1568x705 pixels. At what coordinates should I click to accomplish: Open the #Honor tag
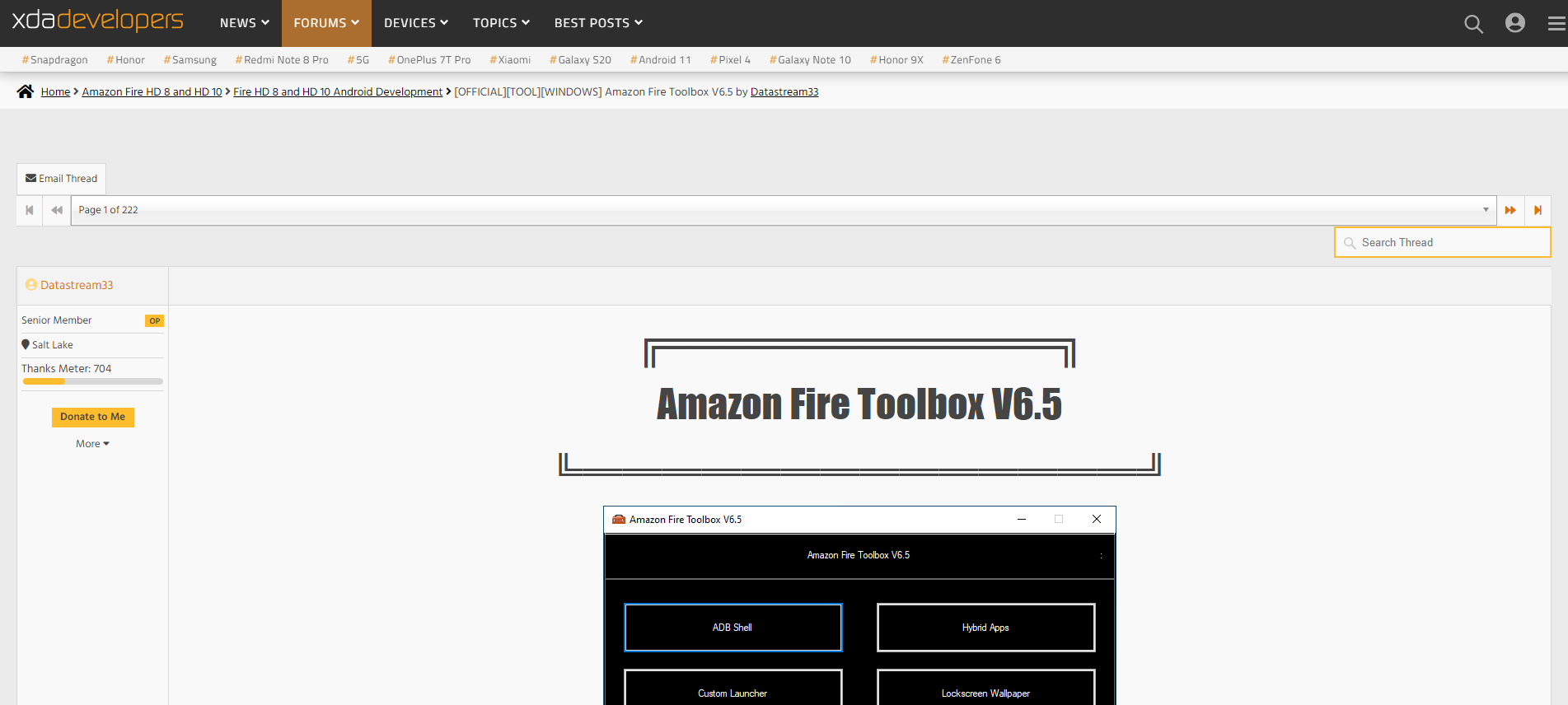pos(126,60)
